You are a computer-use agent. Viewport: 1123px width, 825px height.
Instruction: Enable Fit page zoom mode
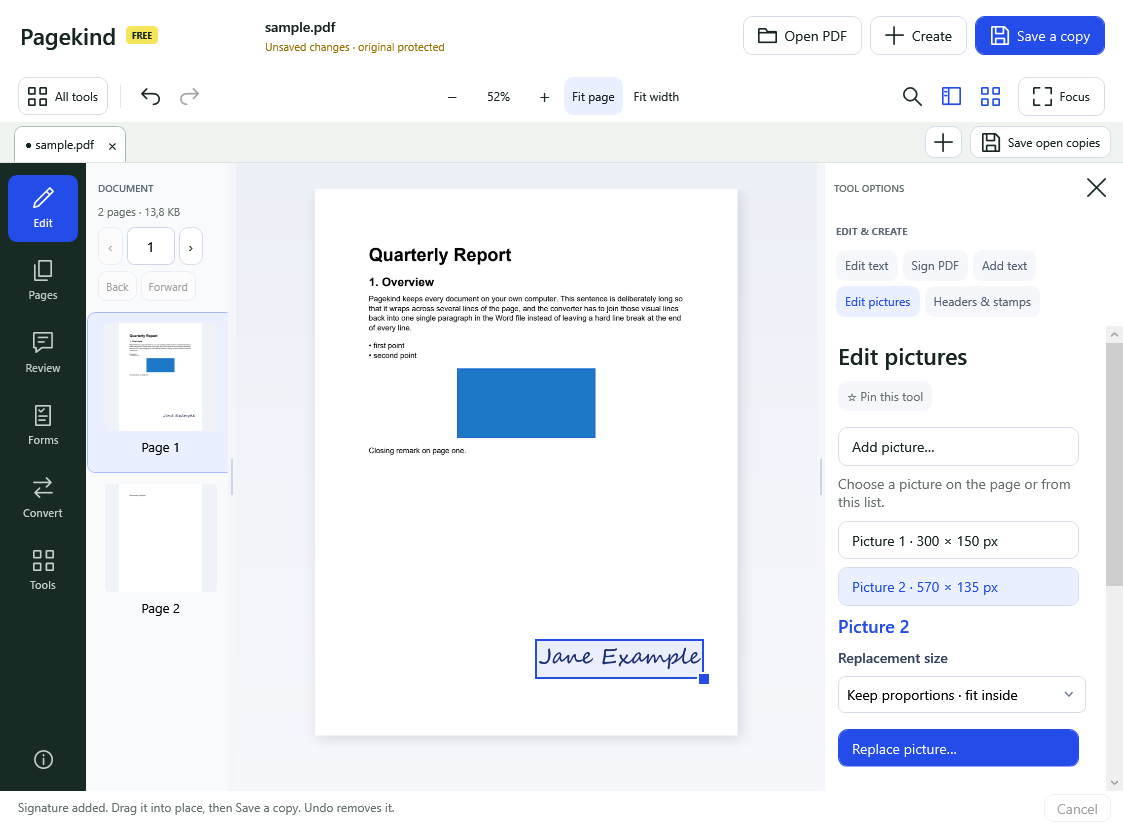click(593, 97)
